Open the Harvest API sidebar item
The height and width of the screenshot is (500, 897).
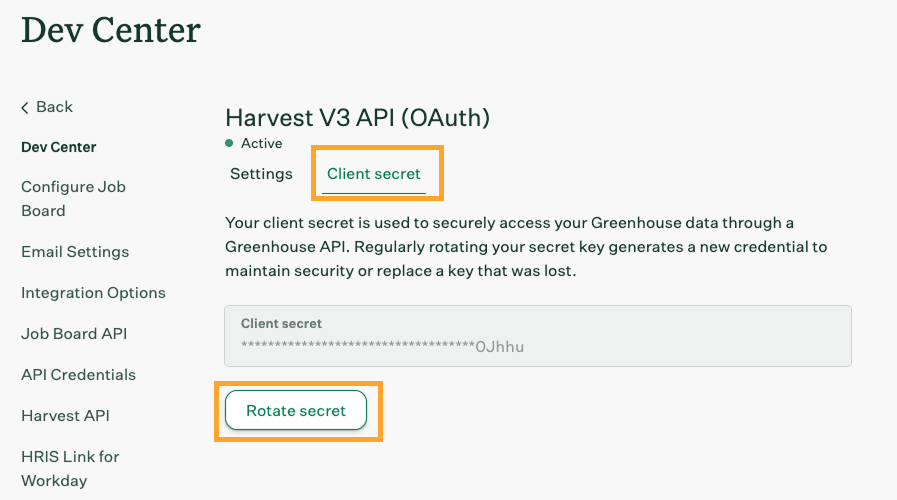click(65, 416)
